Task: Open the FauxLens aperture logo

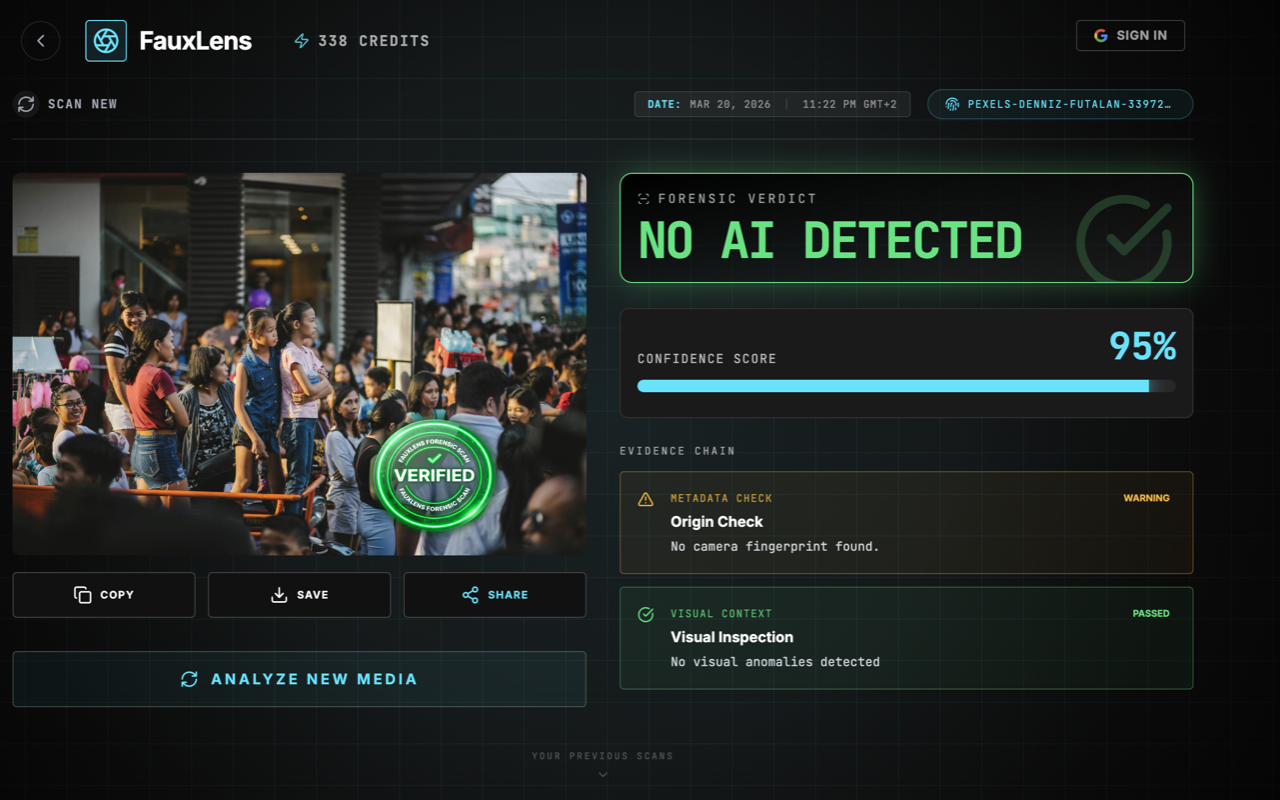Action: (106, 41)
